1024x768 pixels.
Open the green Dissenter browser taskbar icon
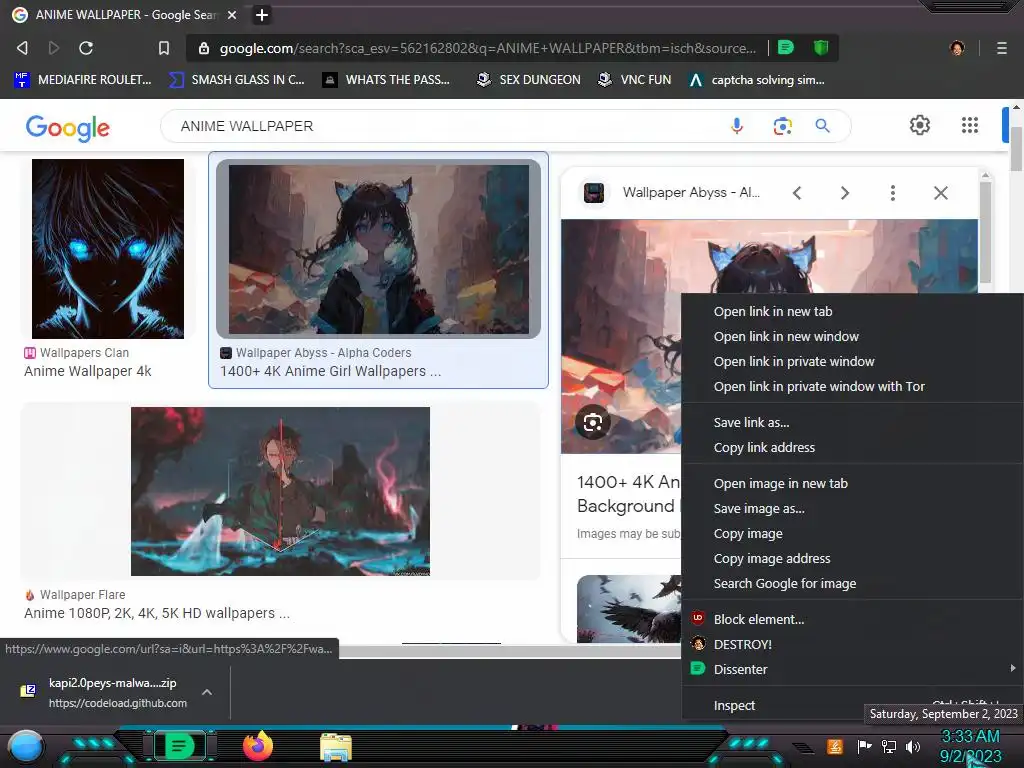click(179, 746)
